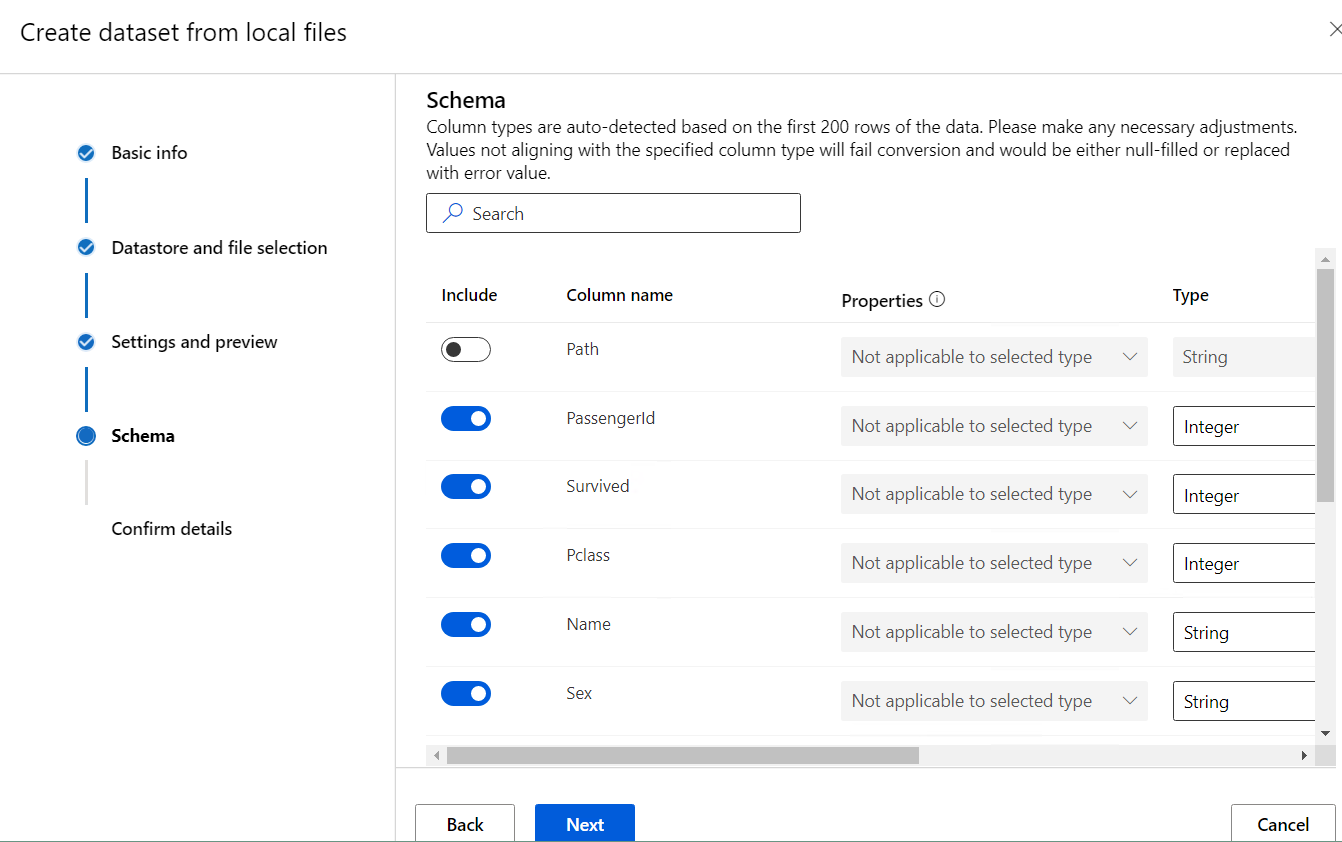Click the vertical scrollbar down arrow
The image size is (1342, 842).
(1326, 733)
